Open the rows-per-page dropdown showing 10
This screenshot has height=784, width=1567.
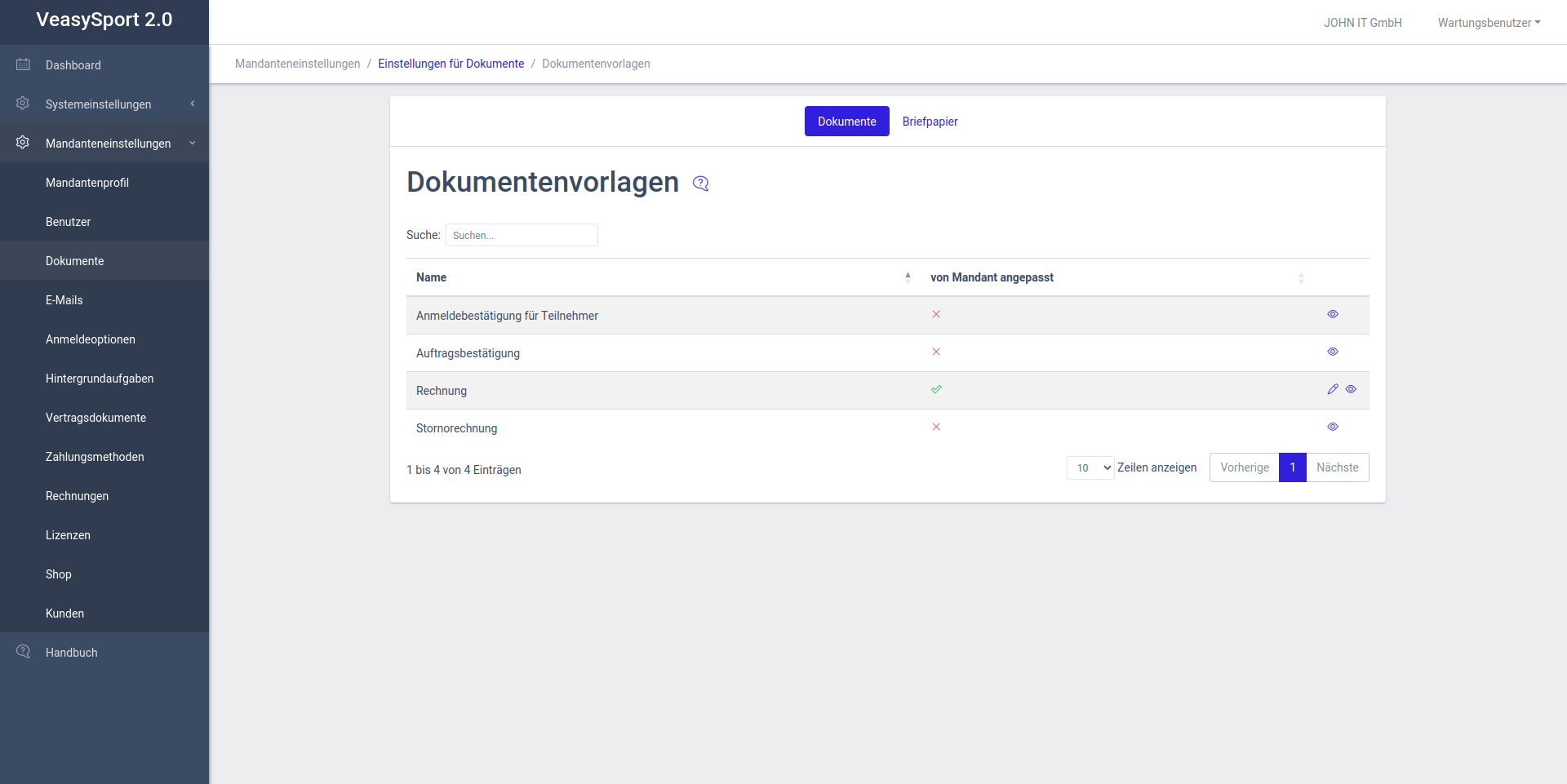click(1090, 467)
